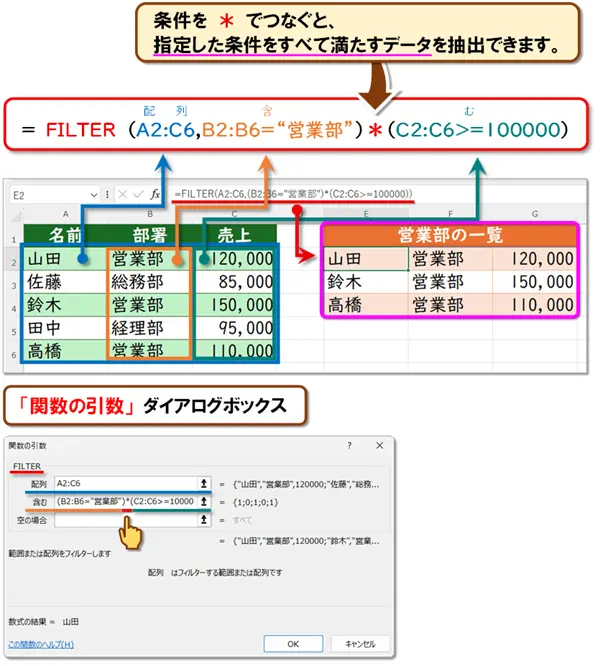Image resolution: width=600 pixels, height=666 pixels.
Task: Select cell 佐藤
Action: click(x=65, y=282)
